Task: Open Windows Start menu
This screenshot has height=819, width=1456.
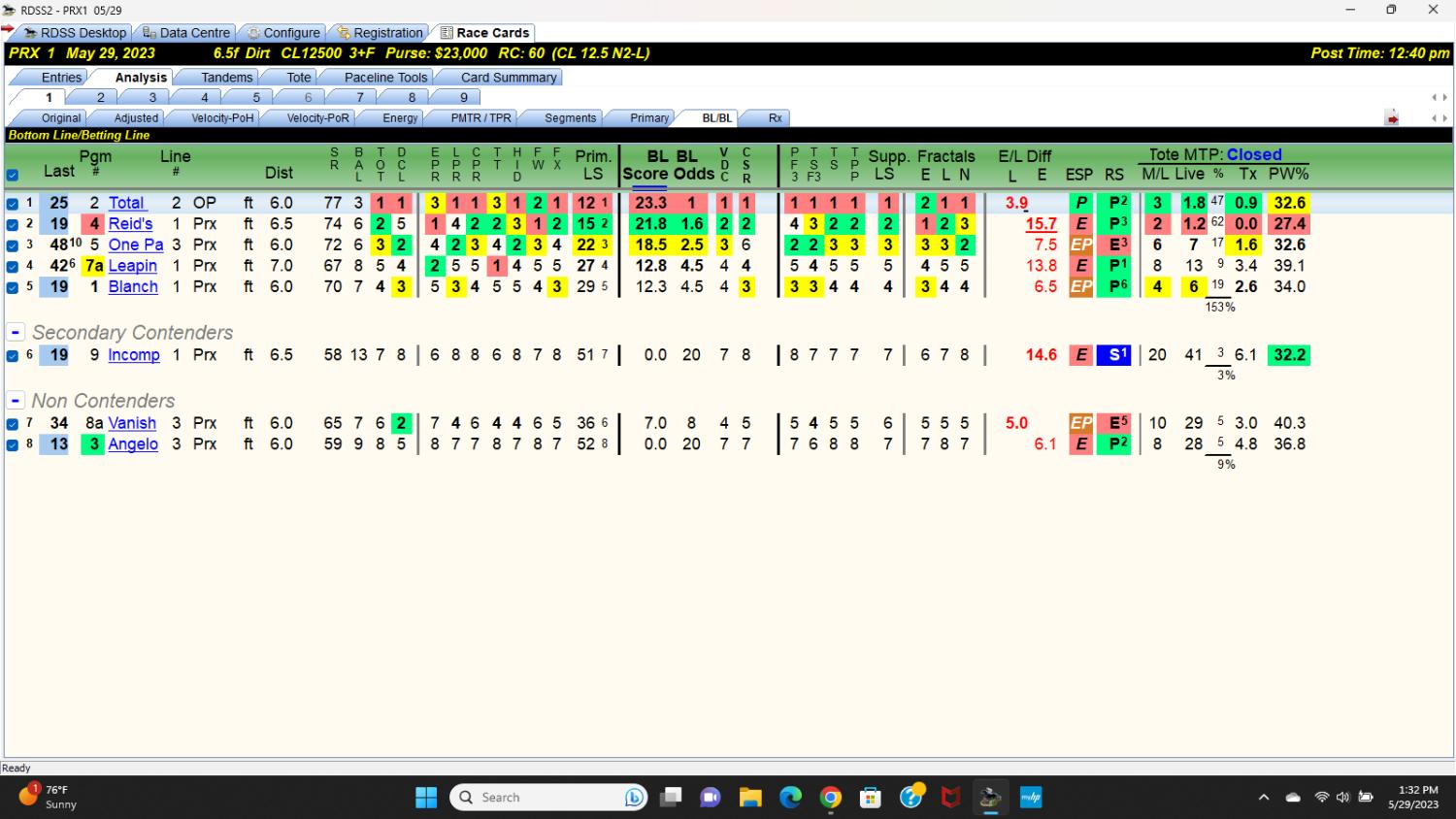Action: coord(426,798)
